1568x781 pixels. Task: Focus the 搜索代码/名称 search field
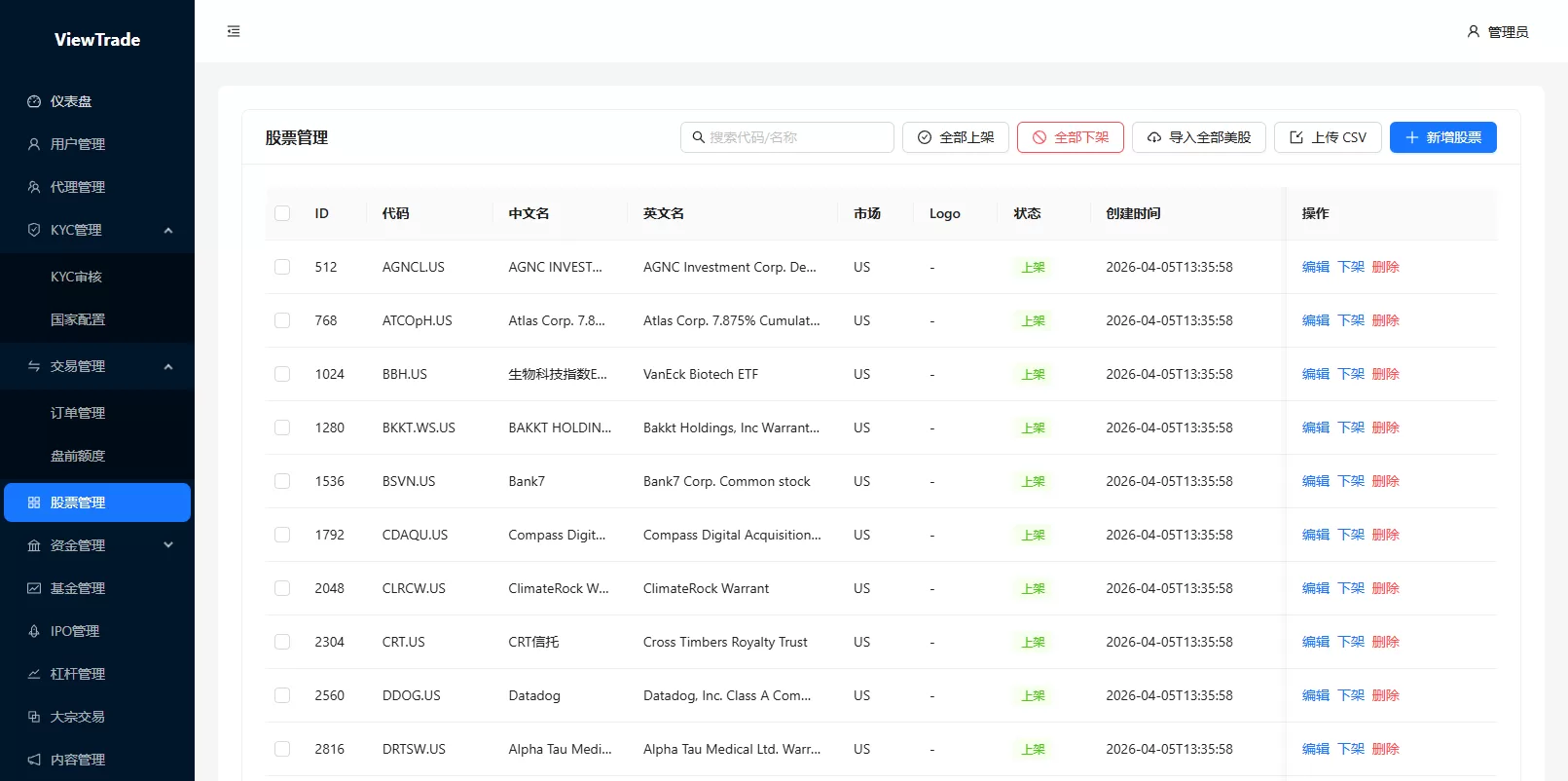pos(787,137)
